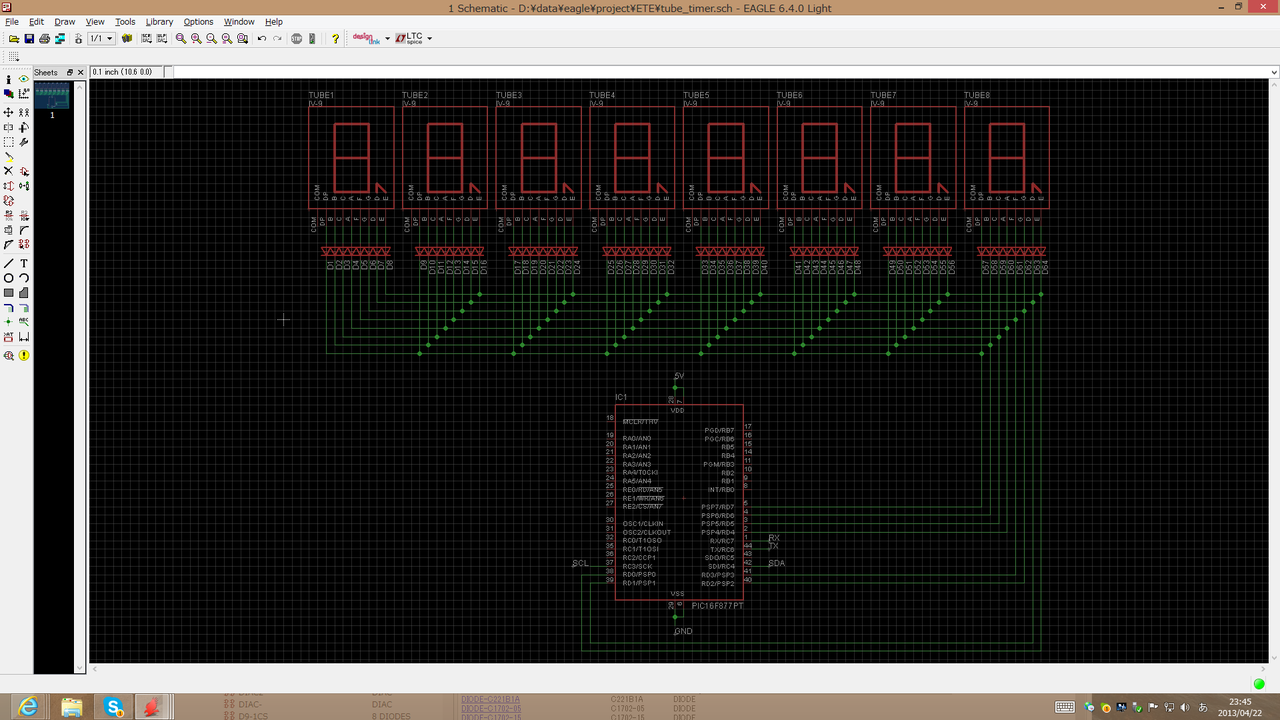Open the Draw menu
The width and height of the screenshot is (1280, 720).
click(64, 21)
